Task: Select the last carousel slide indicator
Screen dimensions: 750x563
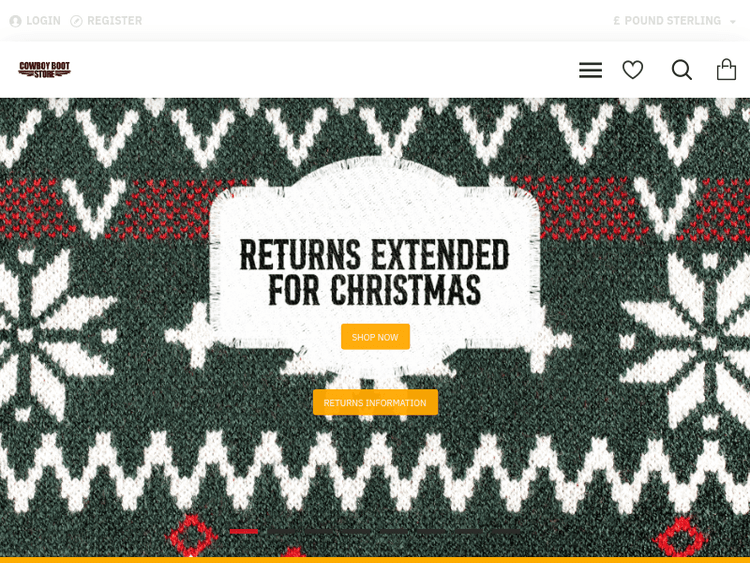Action: coord(505,531)
